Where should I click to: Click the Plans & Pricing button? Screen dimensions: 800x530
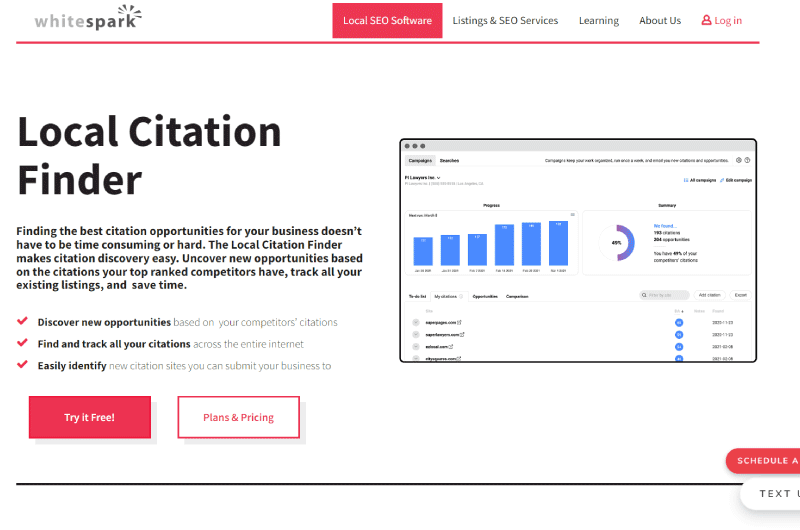click(238, 417)
